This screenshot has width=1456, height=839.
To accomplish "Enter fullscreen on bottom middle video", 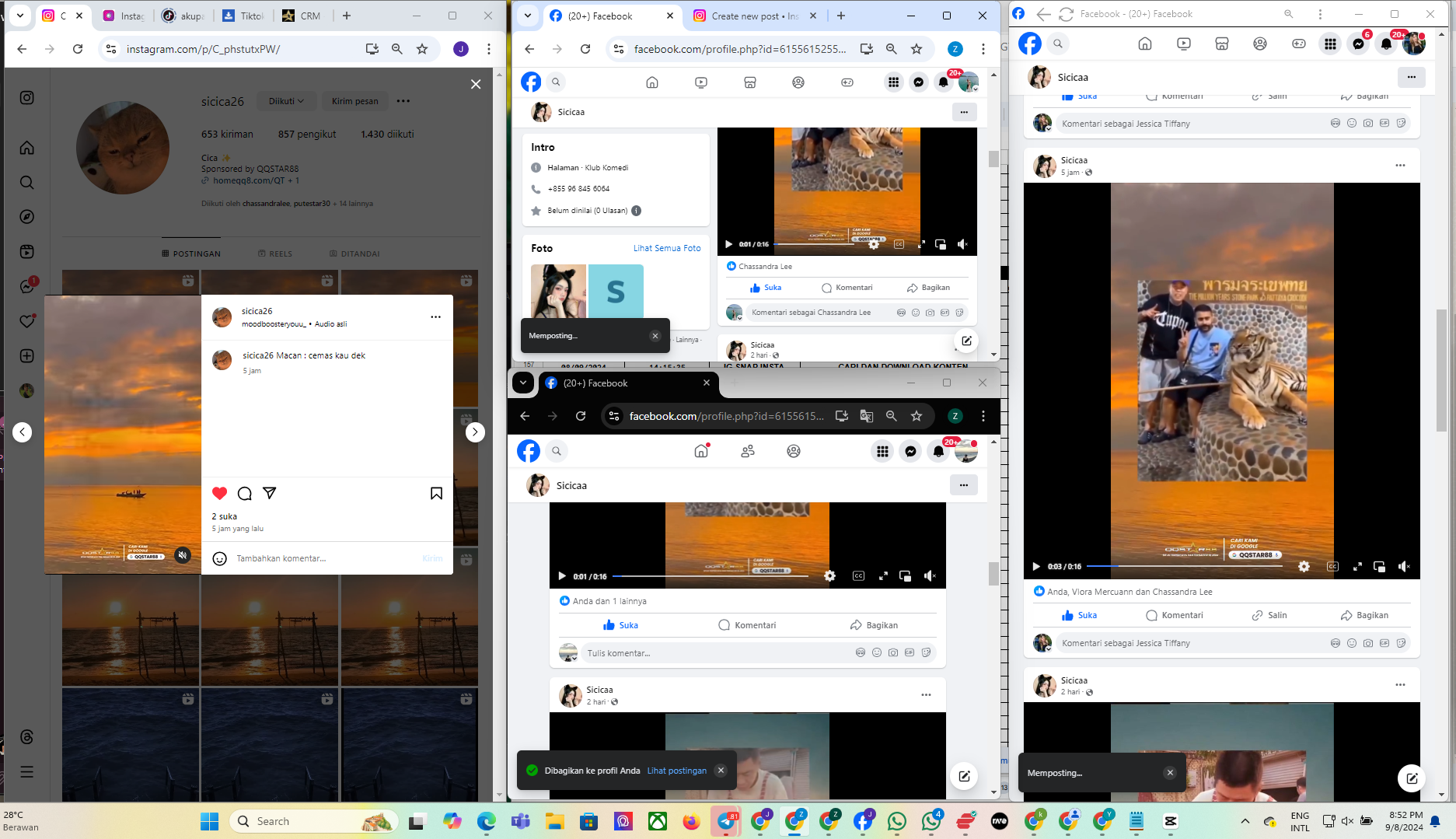I will 883,576.
